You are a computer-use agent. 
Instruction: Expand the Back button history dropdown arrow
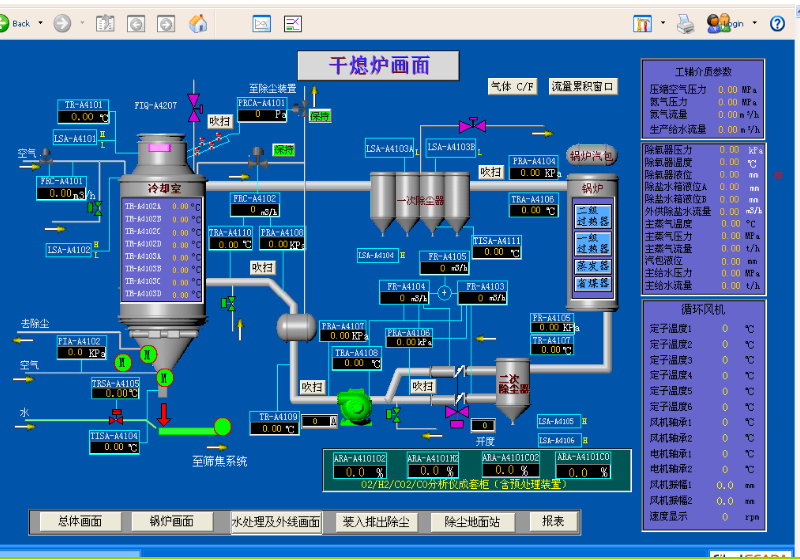[40, 23]
